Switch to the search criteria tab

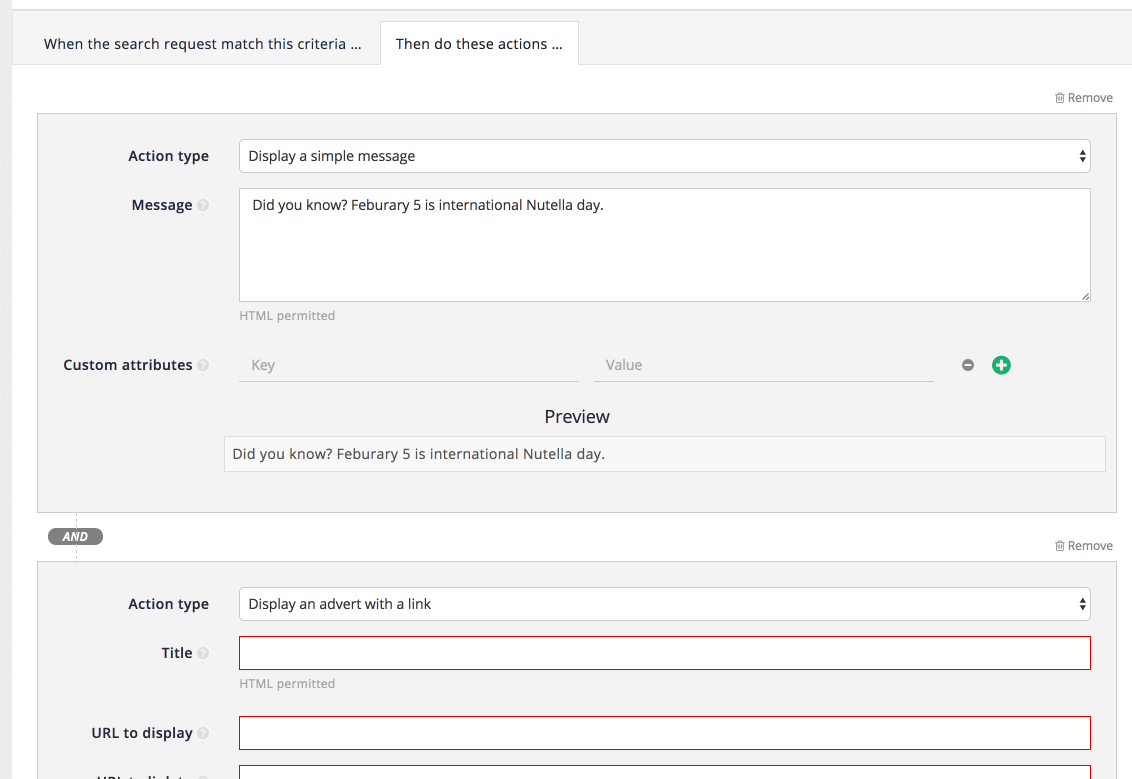coord(202,43)
